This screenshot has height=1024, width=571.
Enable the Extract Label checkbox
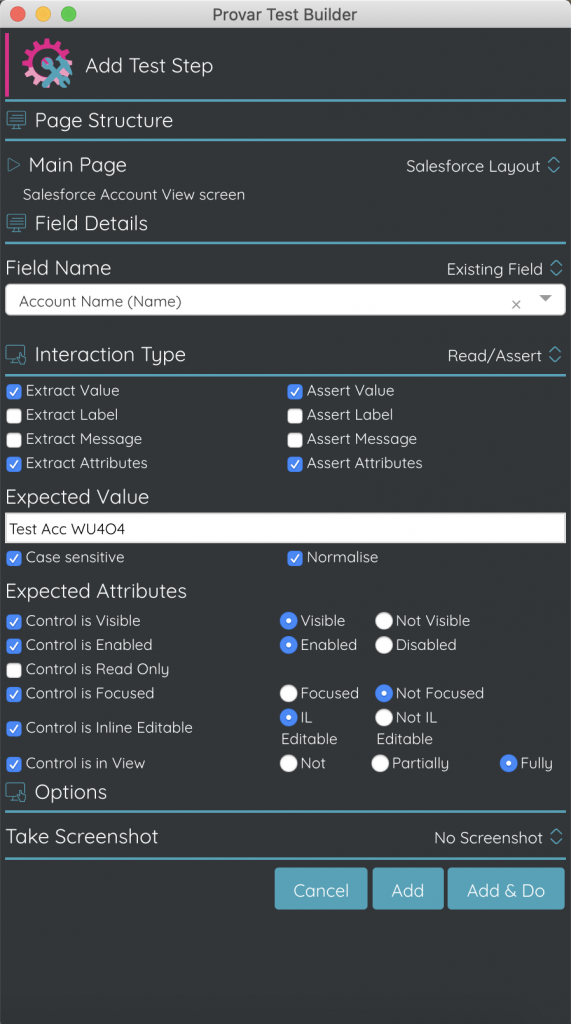tap(14, 416)
